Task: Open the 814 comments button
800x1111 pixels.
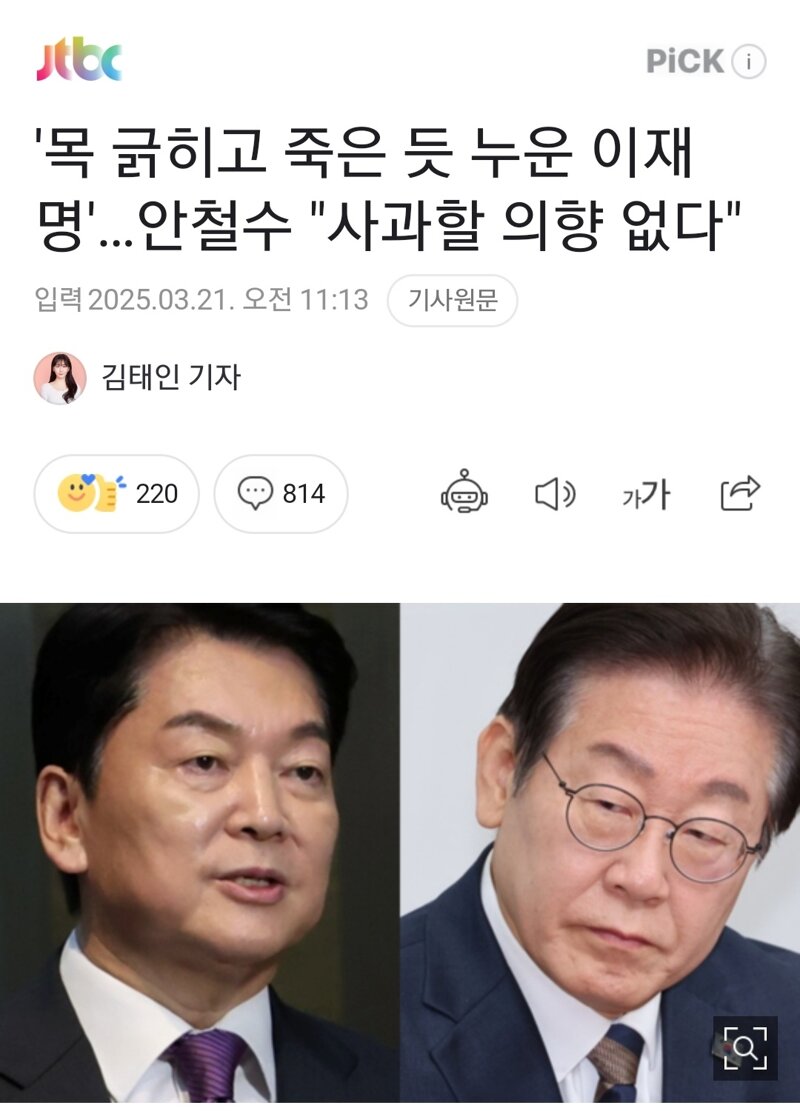Action: coord(281,494)
